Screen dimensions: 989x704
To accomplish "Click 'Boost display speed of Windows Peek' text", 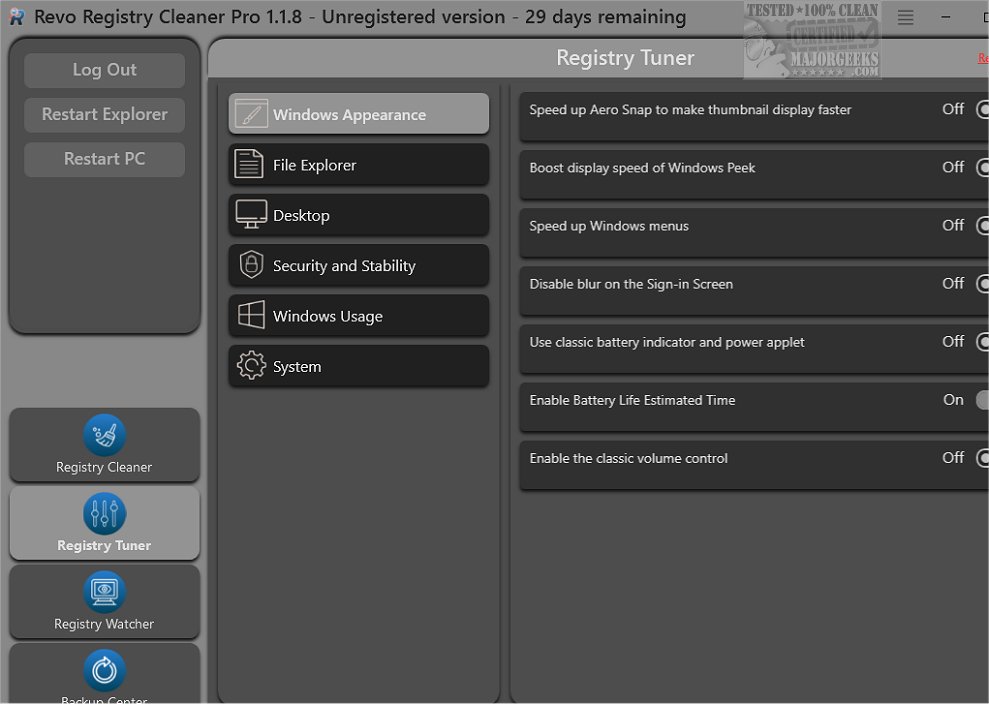I will pos(642,168).
